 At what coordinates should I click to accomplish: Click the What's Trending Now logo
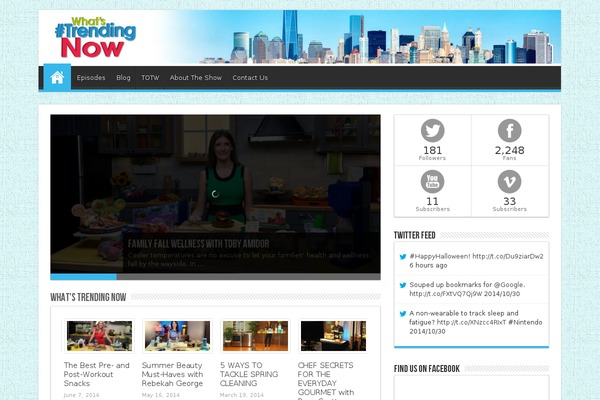pyautogui.click(x=95, y=37)
